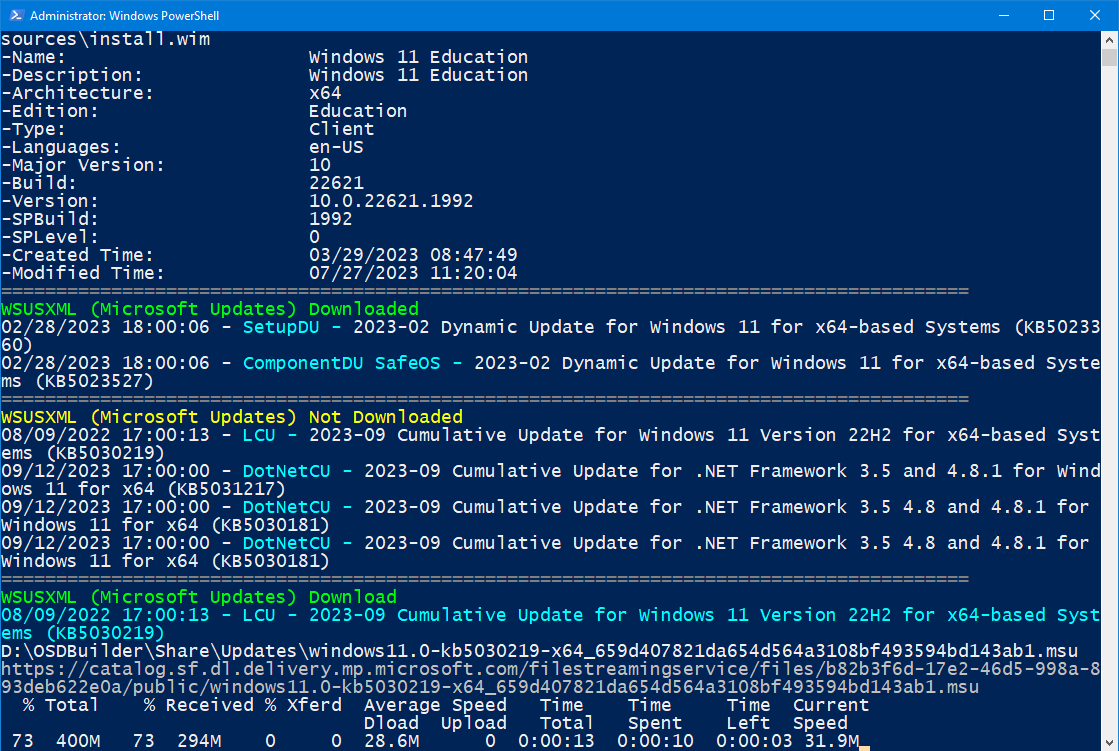Click the green 'WSUSXML (Microsoft Updates) Download' heading

pos(199,597)
